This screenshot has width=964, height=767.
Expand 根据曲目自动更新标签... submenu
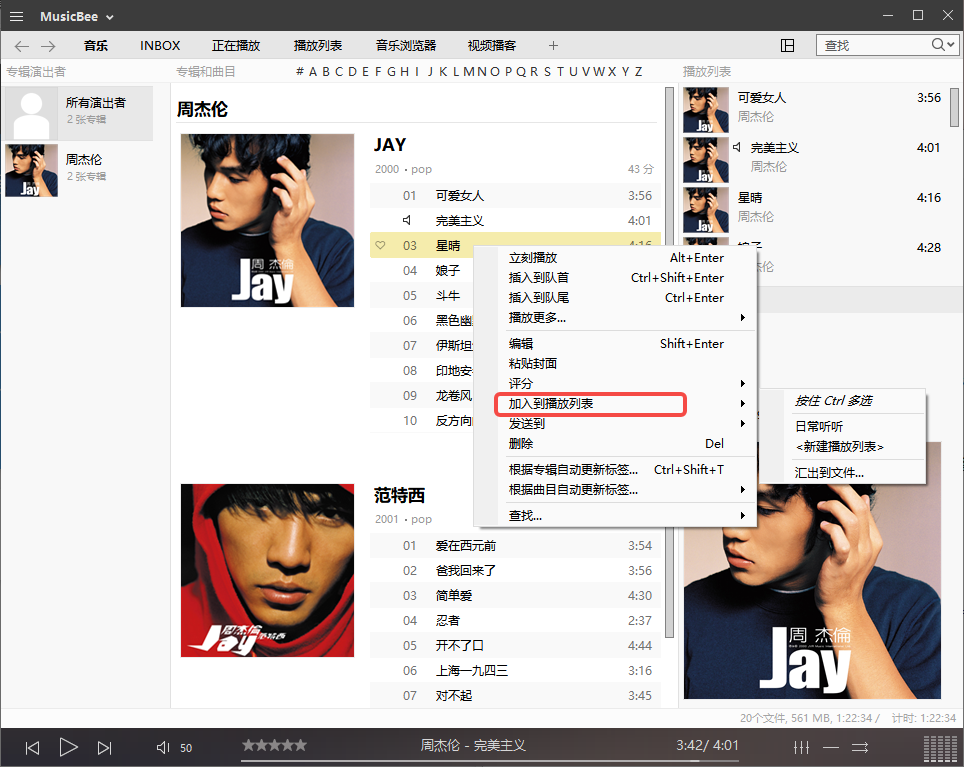[x=615, y=490]
